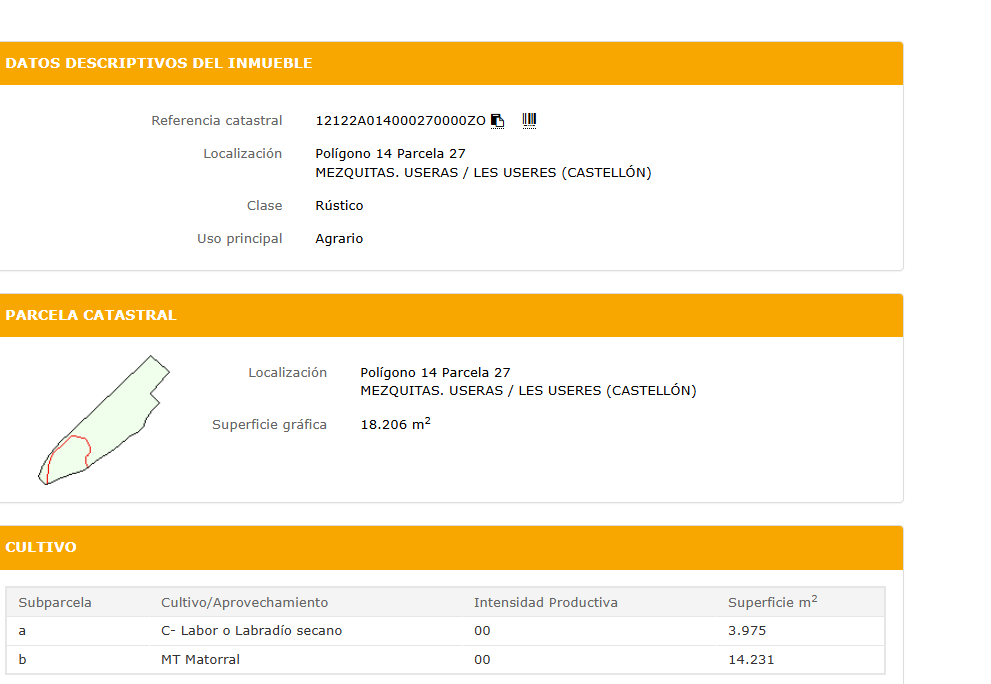This screenshot has height=684, width=991.
Task: Click the barcode icon beside the reference
Action: (529, 121)
